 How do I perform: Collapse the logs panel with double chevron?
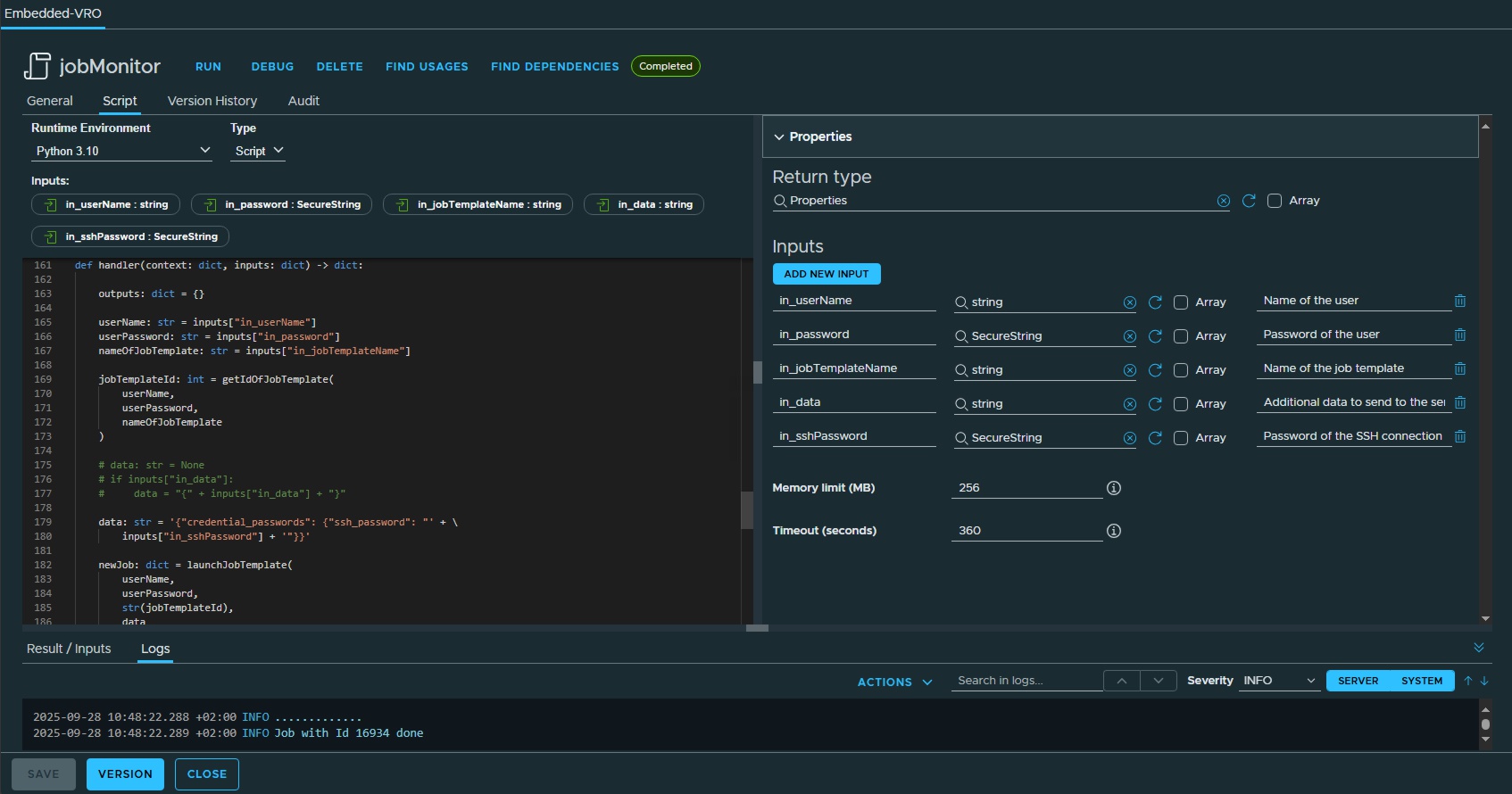tap(1479, 648)
